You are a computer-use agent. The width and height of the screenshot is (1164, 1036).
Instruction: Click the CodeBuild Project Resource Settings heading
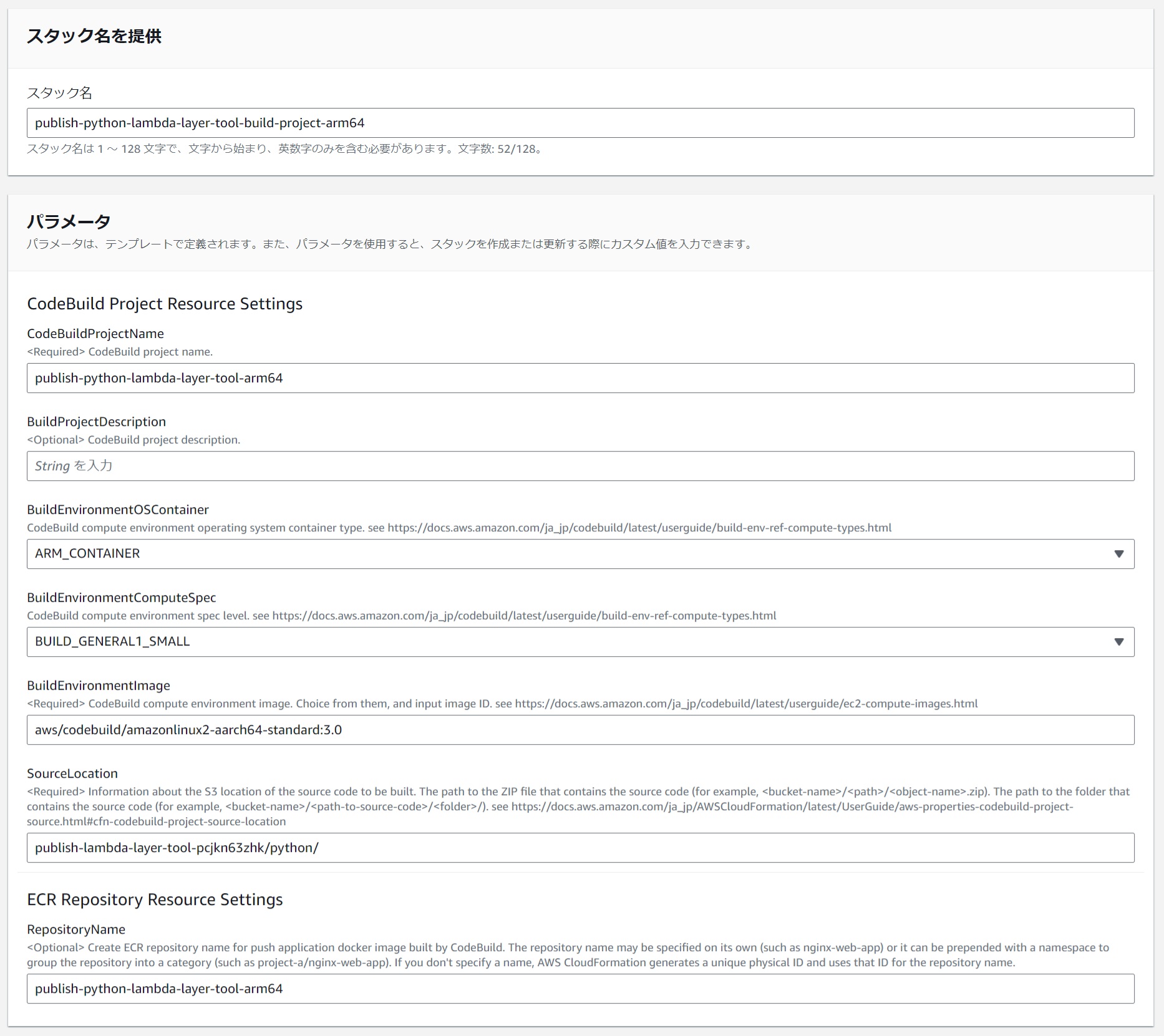click(x=165, y=304)
